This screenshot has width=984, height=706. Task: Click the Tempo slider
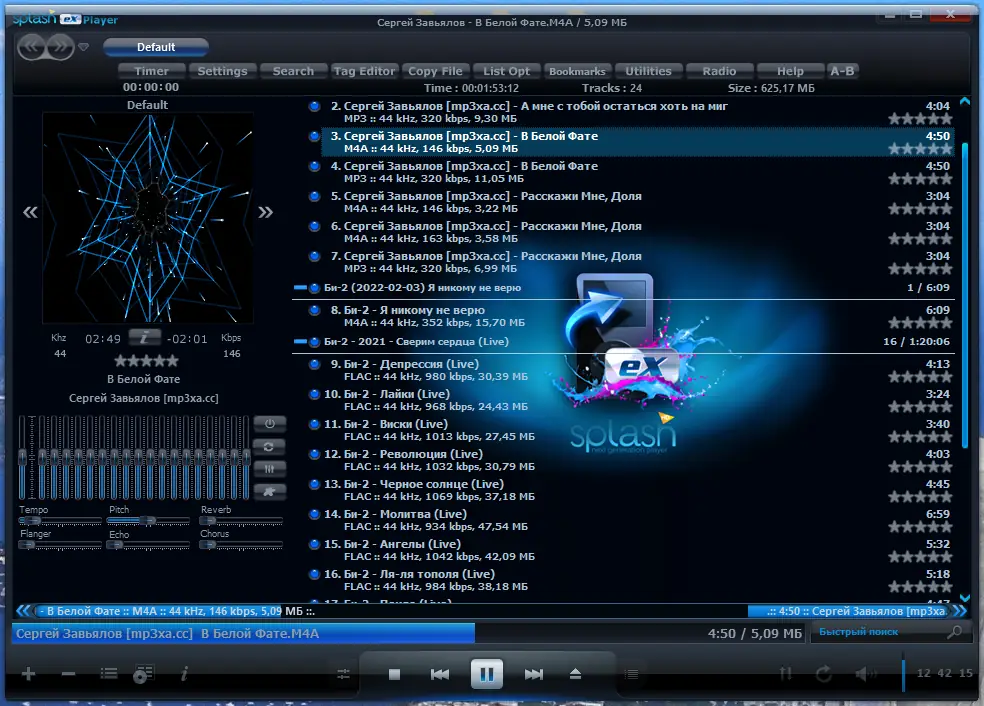point(60,521)
